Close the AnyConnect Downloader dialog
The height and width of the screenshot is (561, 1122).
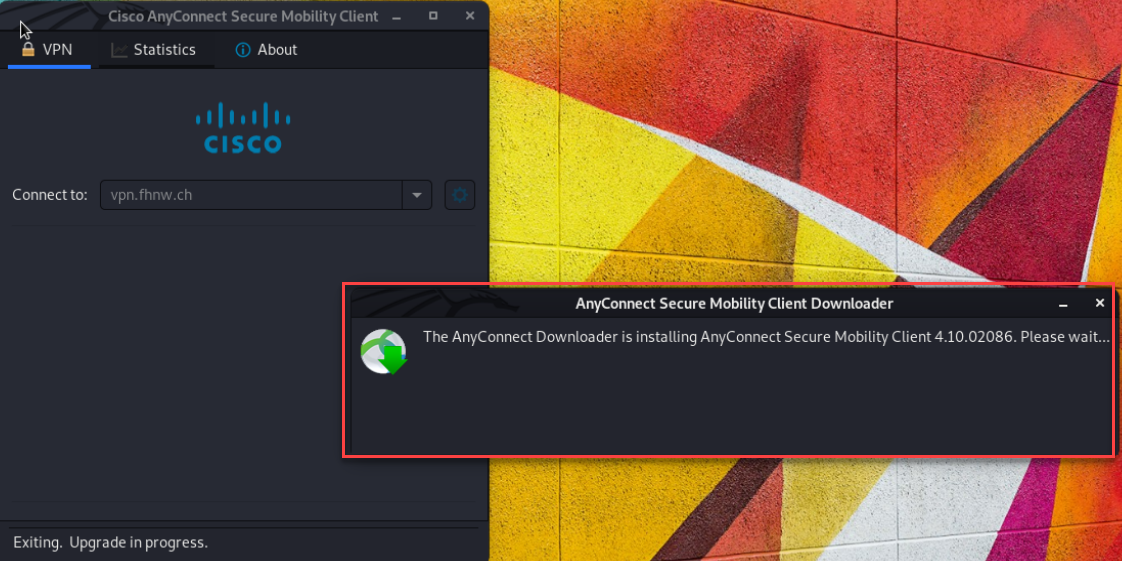[x=1100, y=303]
